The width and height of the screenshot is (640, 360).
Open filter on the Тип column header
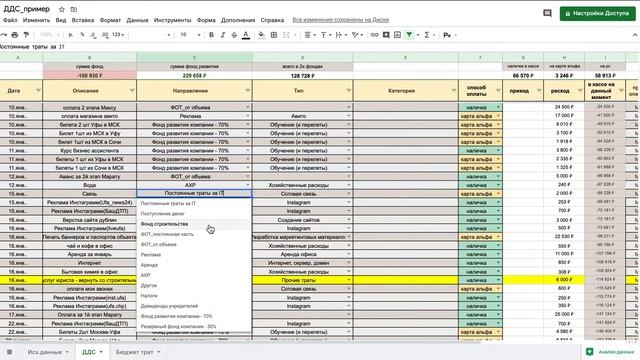[349, 91]
